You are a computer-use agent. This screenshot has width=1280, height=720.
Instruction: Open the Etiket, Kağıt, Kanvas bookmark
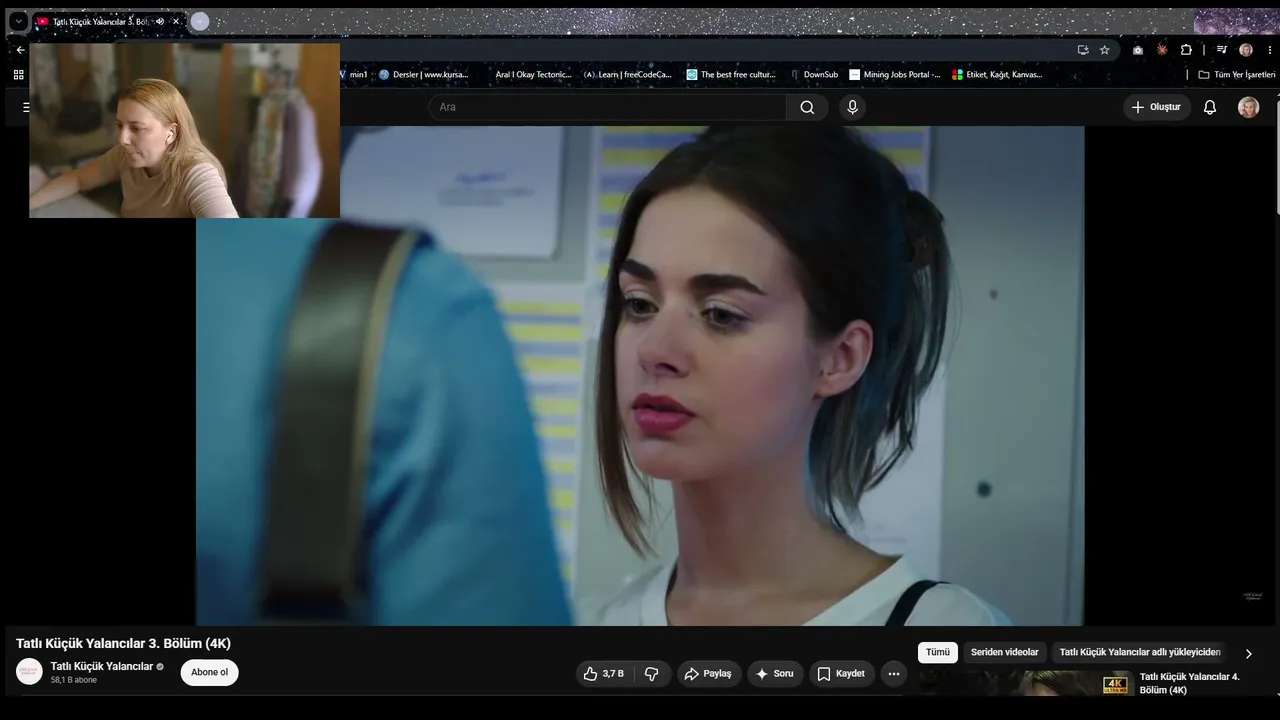[x=998, y=74]
